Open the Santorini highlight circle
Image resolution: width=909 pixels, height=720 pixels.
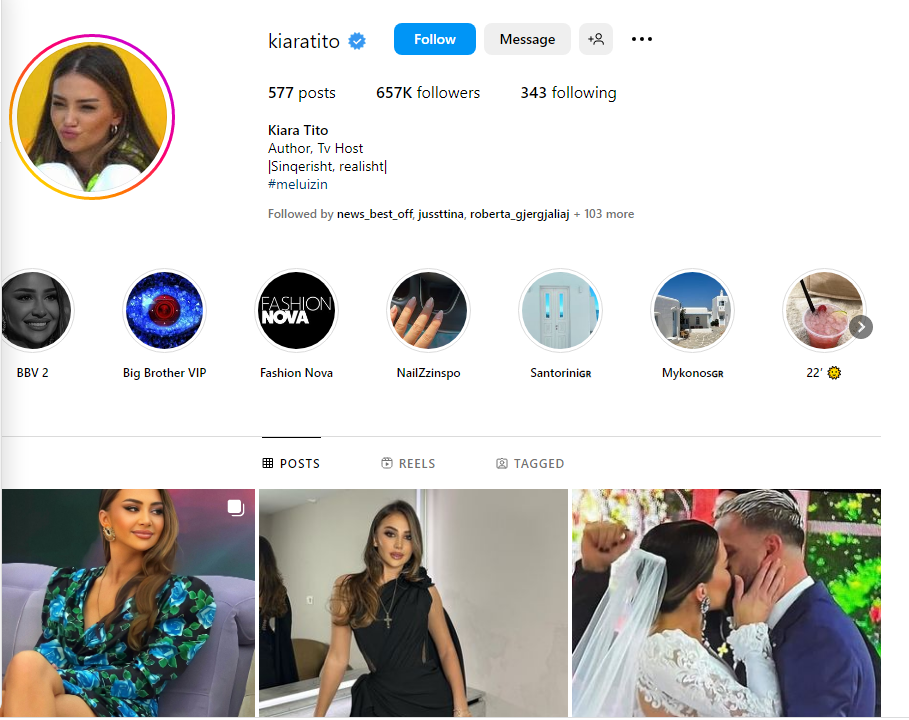pyautogui.click(x=561, y=311)
